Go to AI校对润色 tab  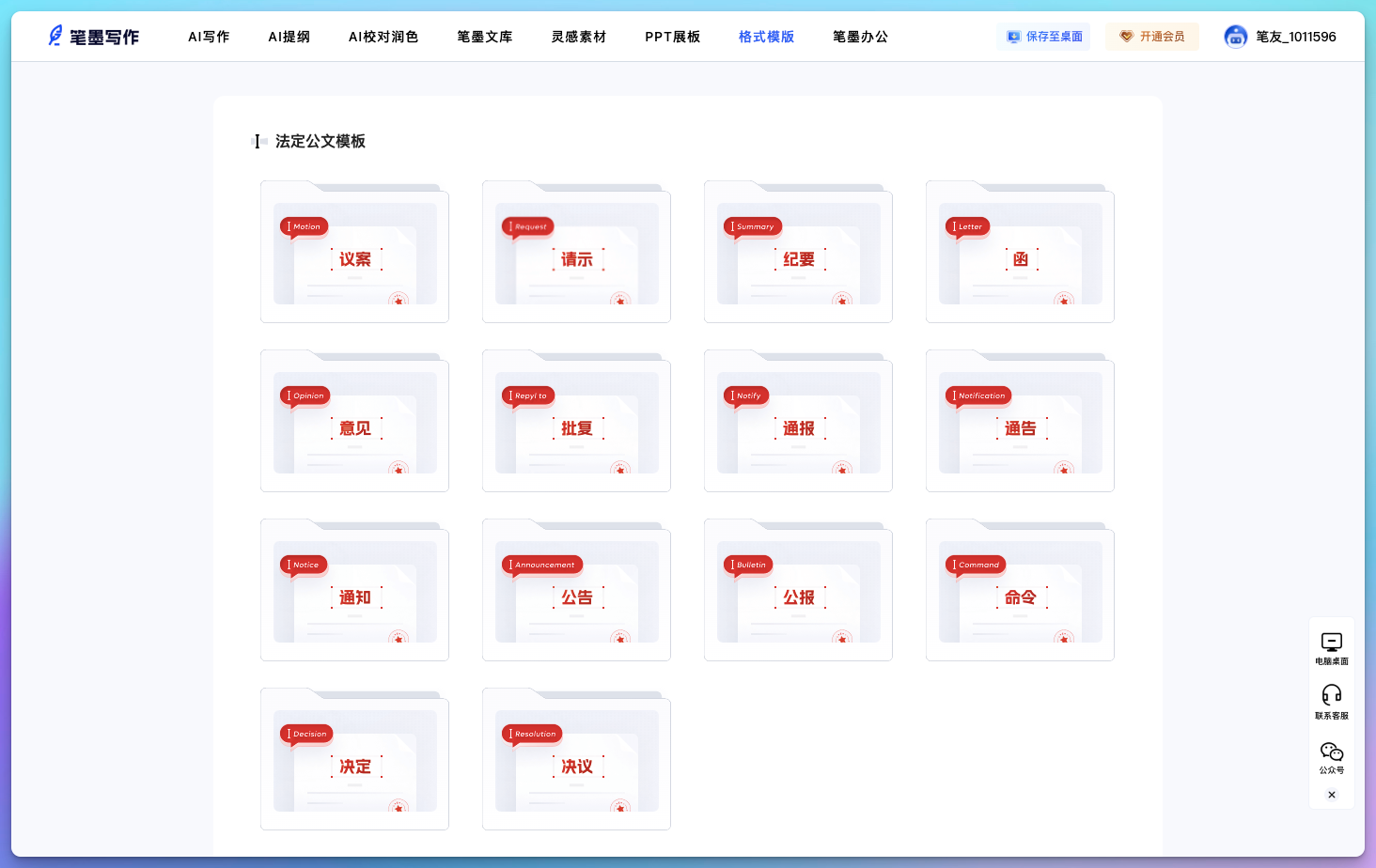pyautogui.click(x=383, y=37)
